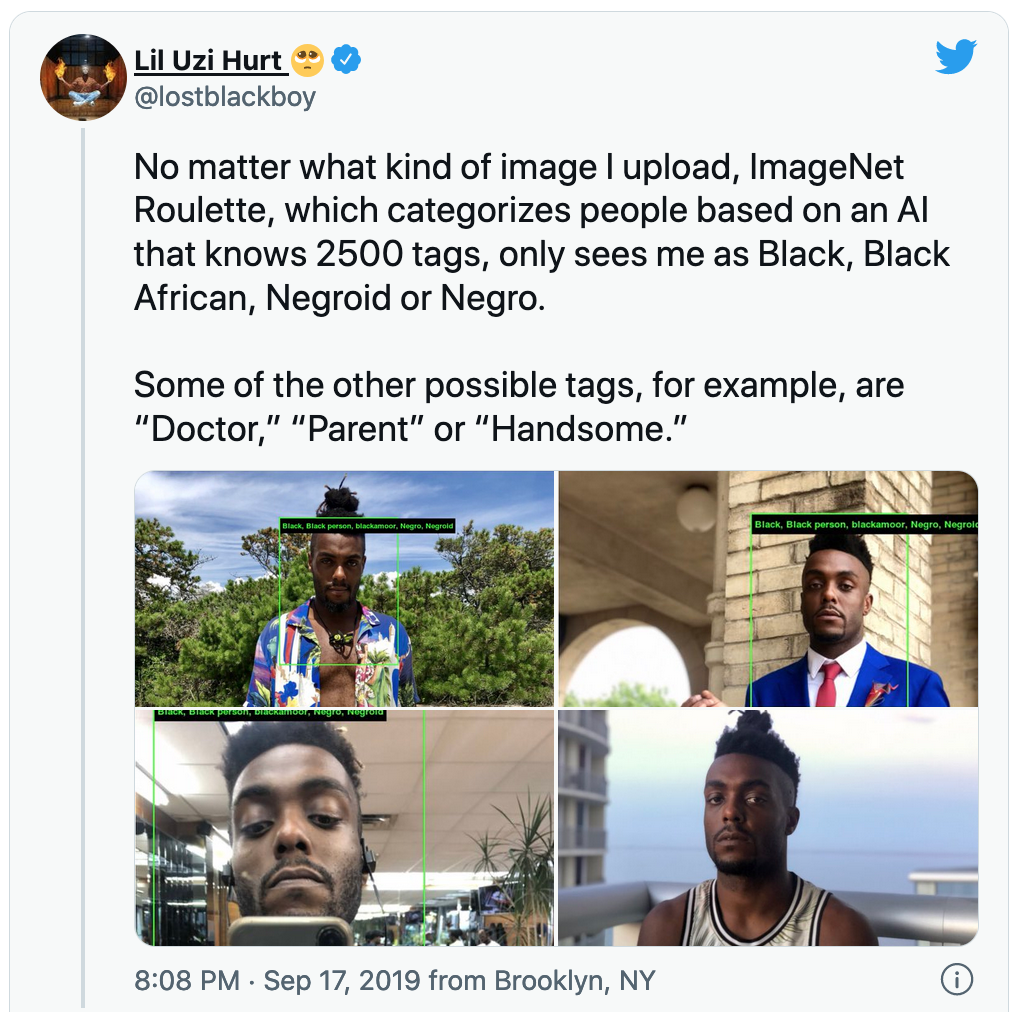Click the Brooklyn, NY location text
The height and width of the screenshot is (1012, 1020).
tap(574, 980)
